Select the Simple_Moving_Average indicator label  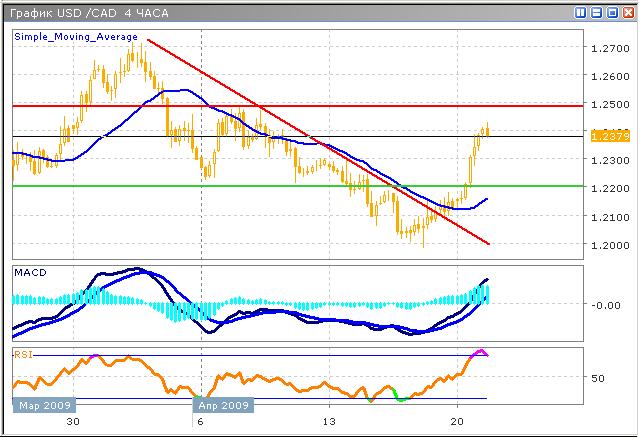coord(76,37)
